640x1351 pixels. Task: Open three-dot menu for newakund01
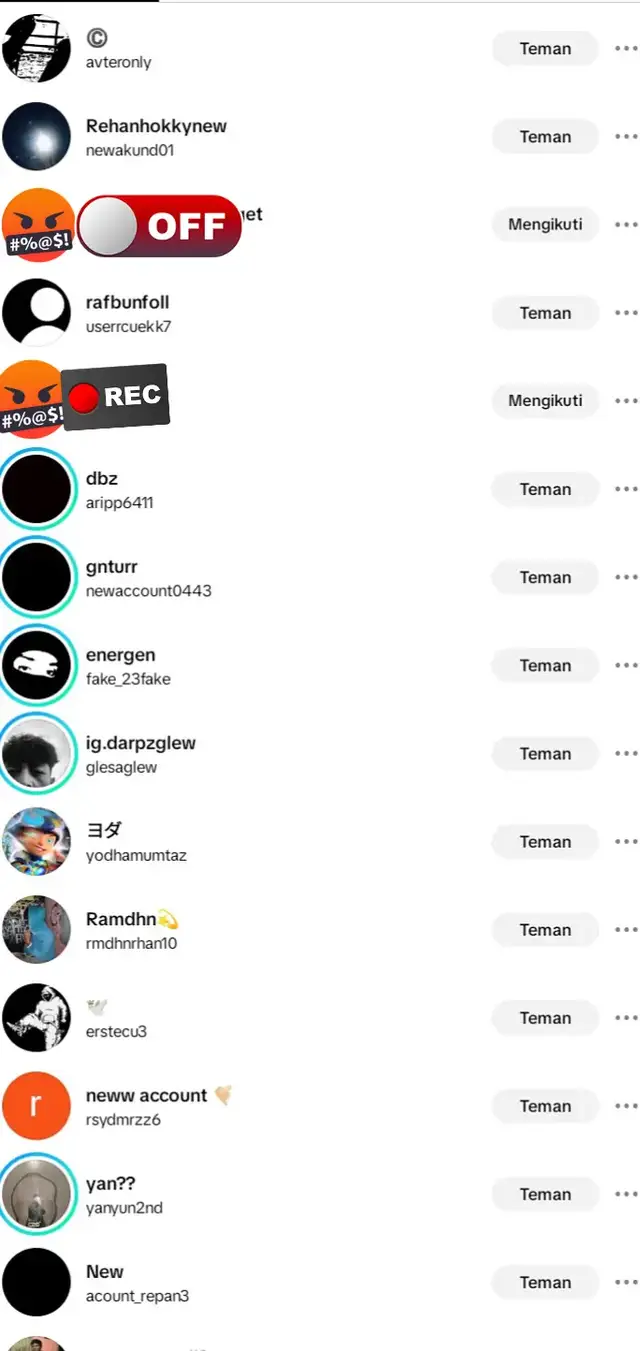click(627, 137)
